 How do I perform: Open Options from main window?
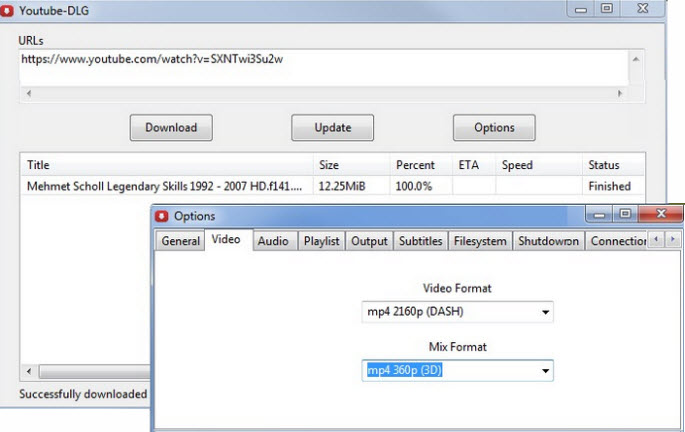click(x=494, y=128)
